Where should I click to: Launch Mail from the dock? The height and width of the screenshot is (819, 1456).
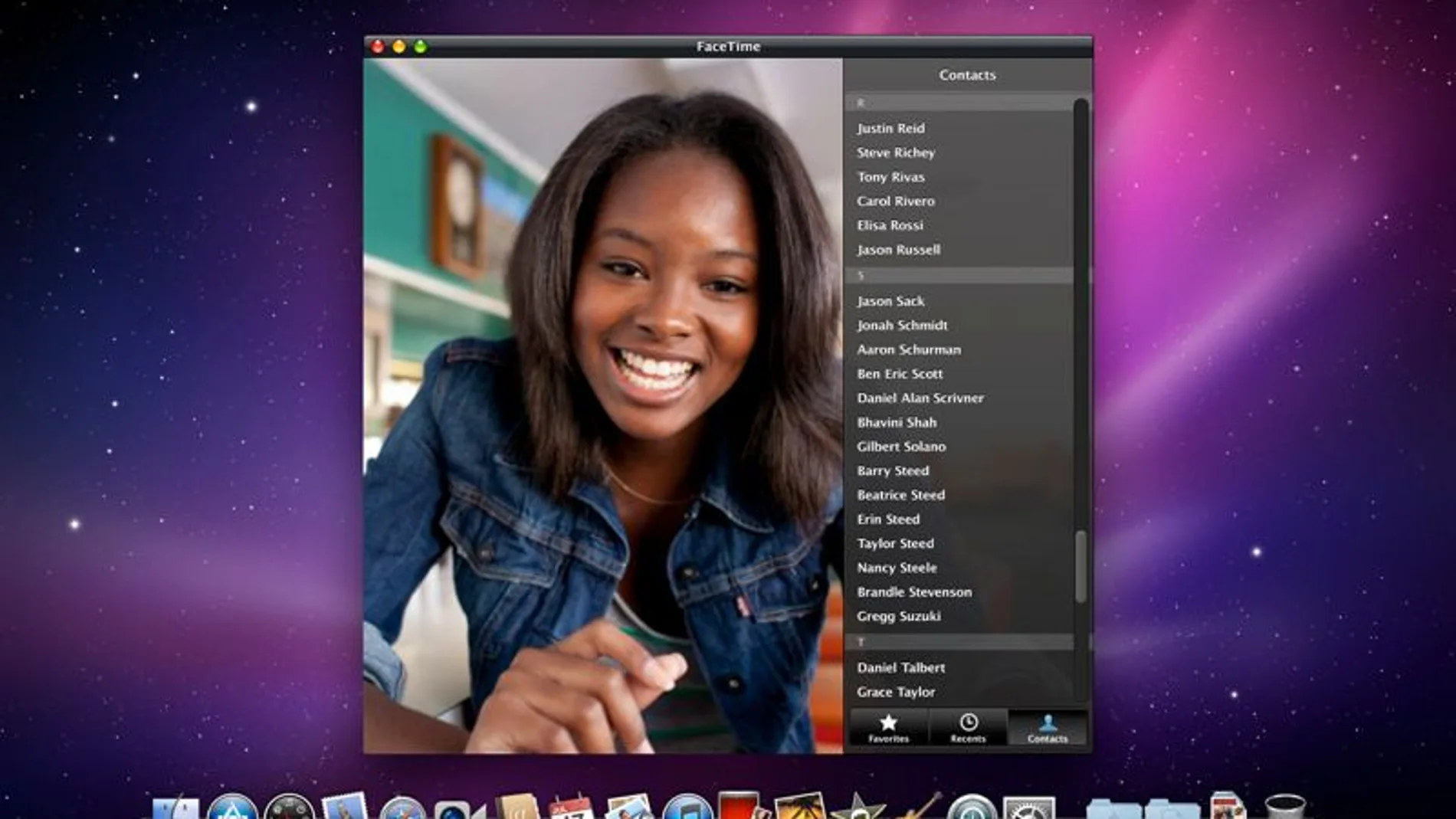click(x=345, y=807)
